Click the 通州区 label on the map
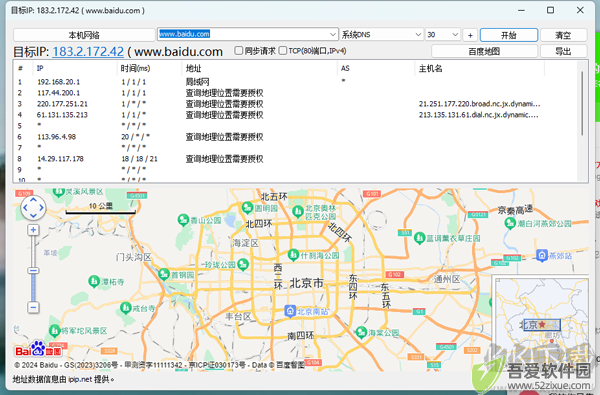The height and width of the screenshot is (395, 600). click(447, 279)
